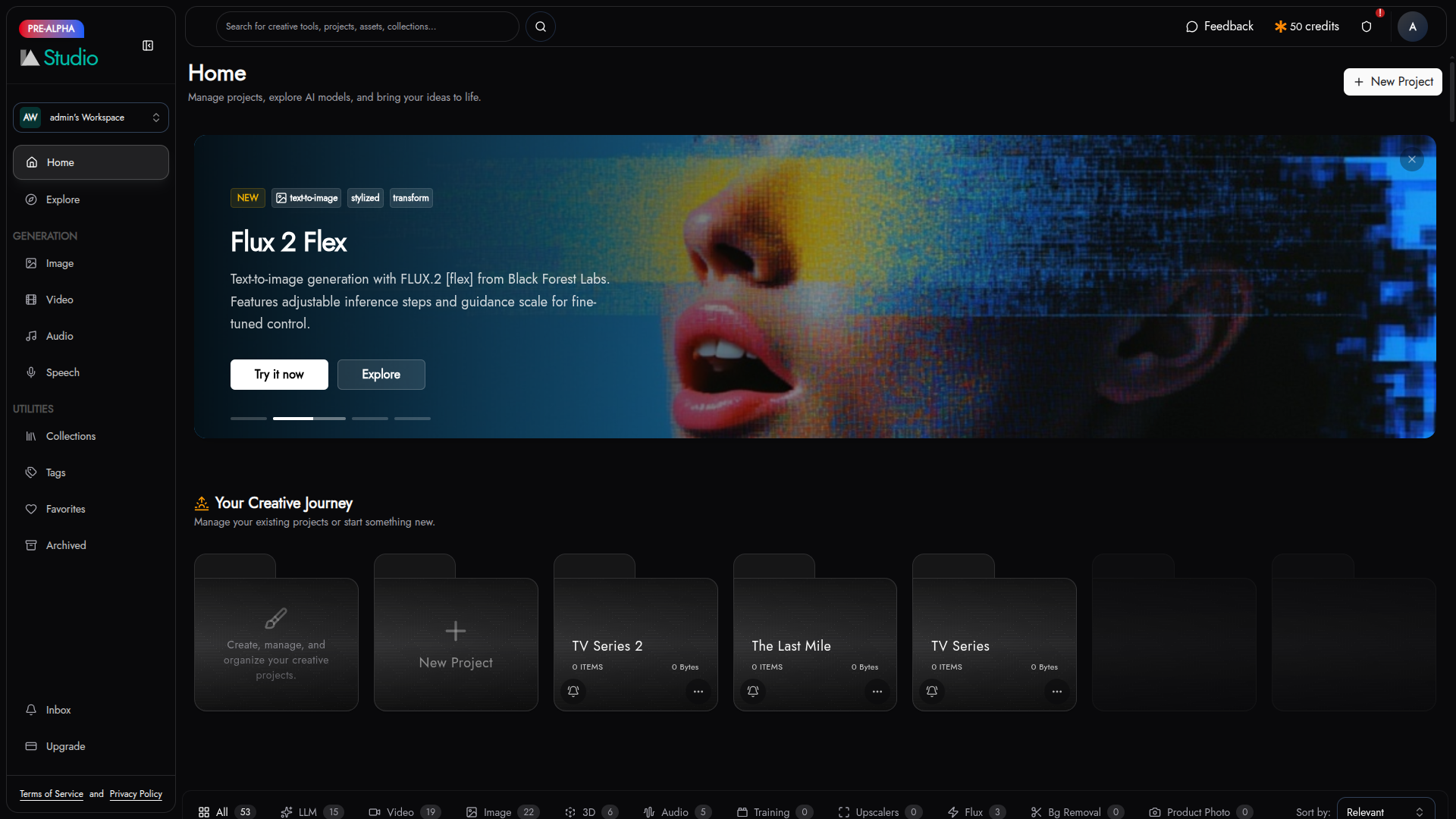1456x819 pixels.
Task: Click the stylized tag badge
Action: (x=366, y=198)
